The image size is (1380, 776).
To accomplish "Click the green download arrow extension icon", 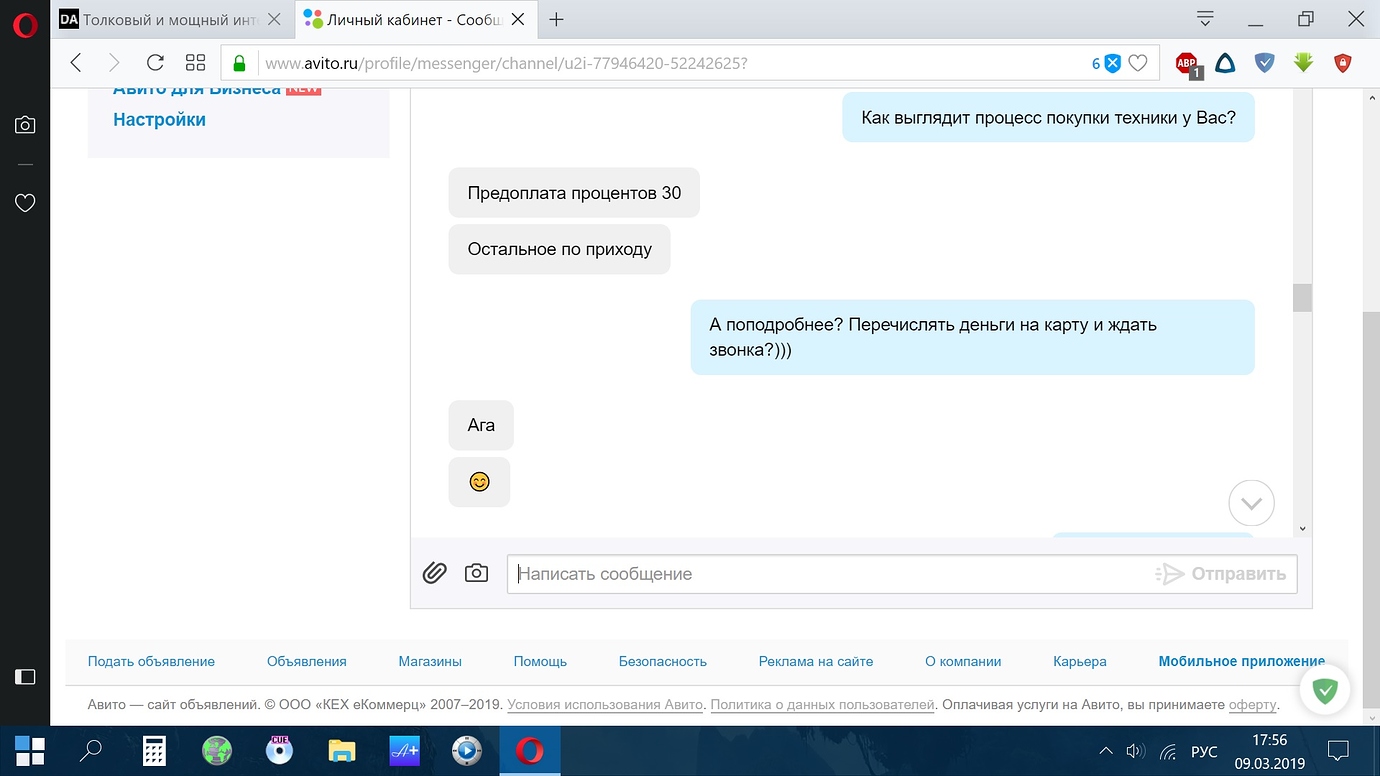I will pos(1303,63).
